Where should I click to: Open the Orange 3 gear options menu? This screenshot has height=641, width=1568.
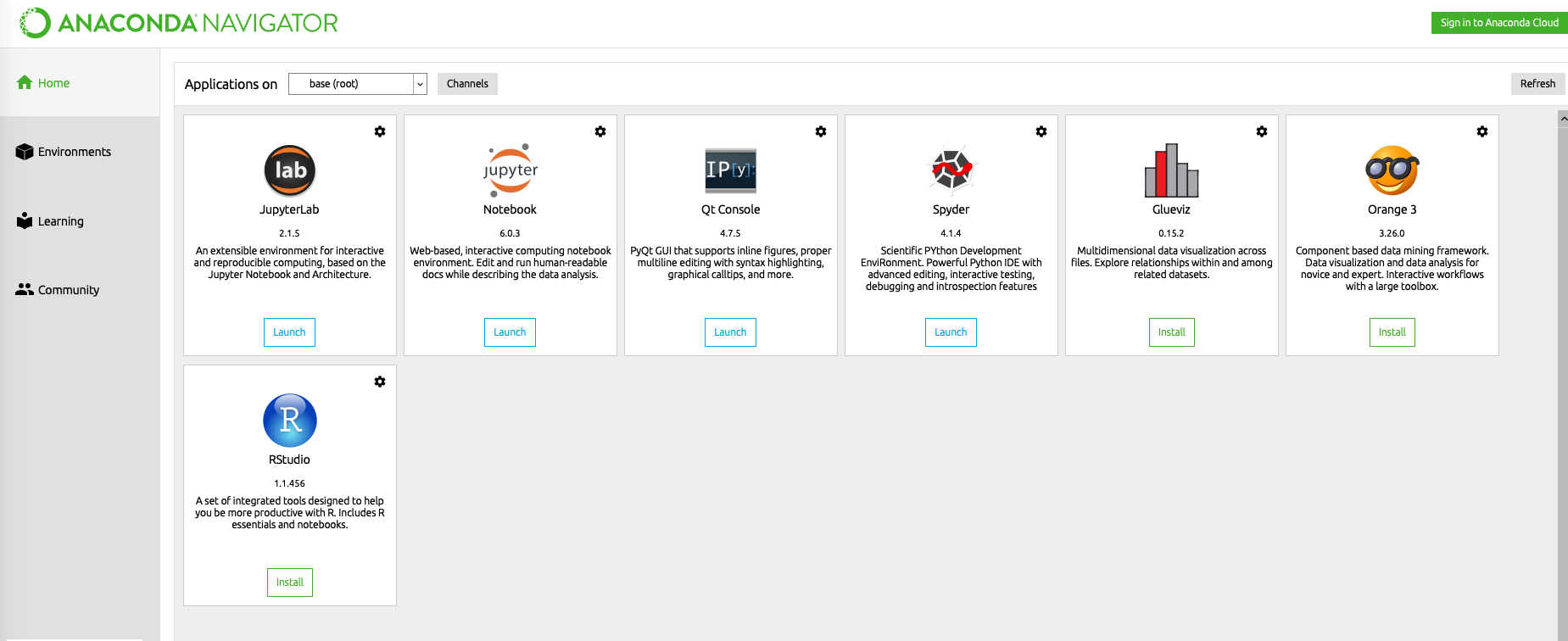pyautogui.click(x=1482, y=131)
